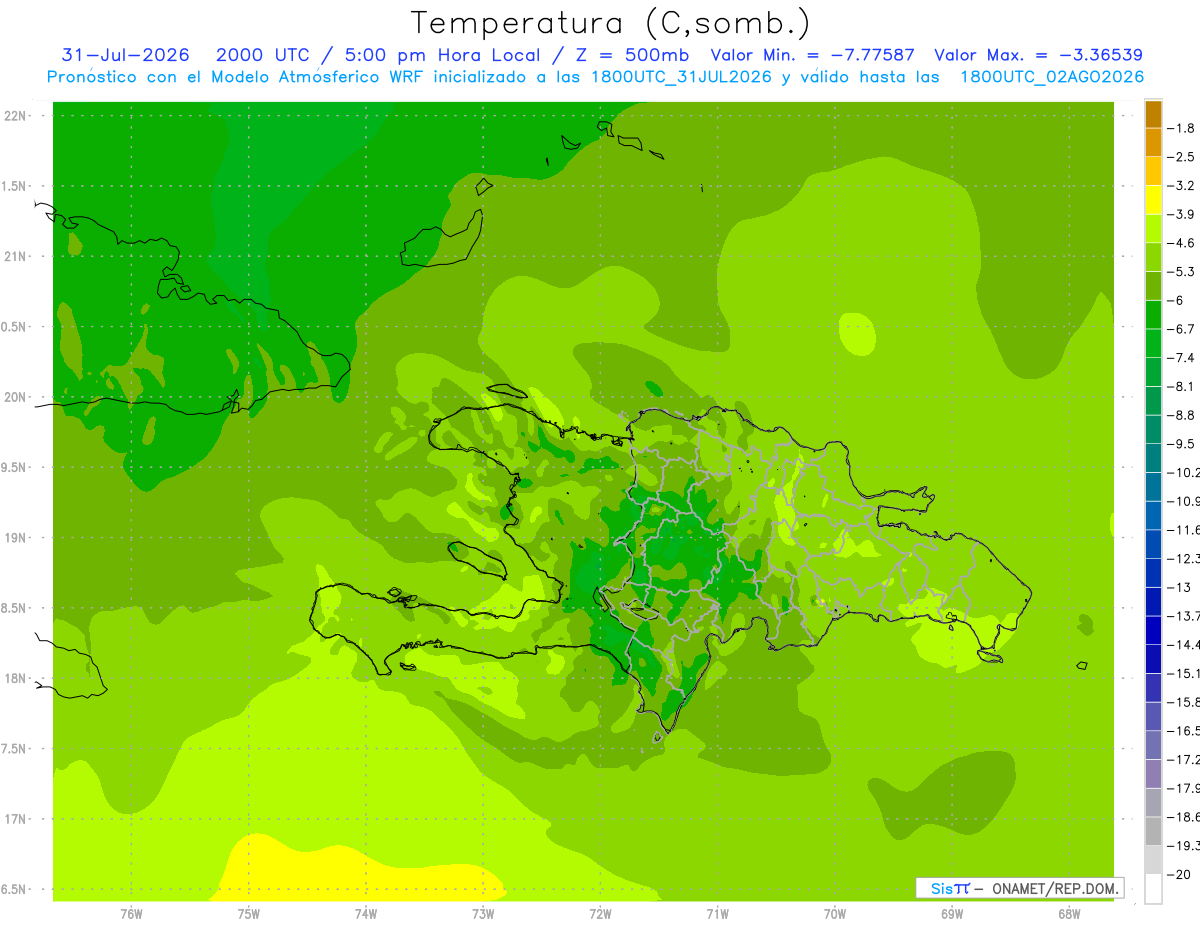This screenshot has height=927, width=1200.
Task: Select the '-7.4' colorbar label
Action: coord(1181,358)
